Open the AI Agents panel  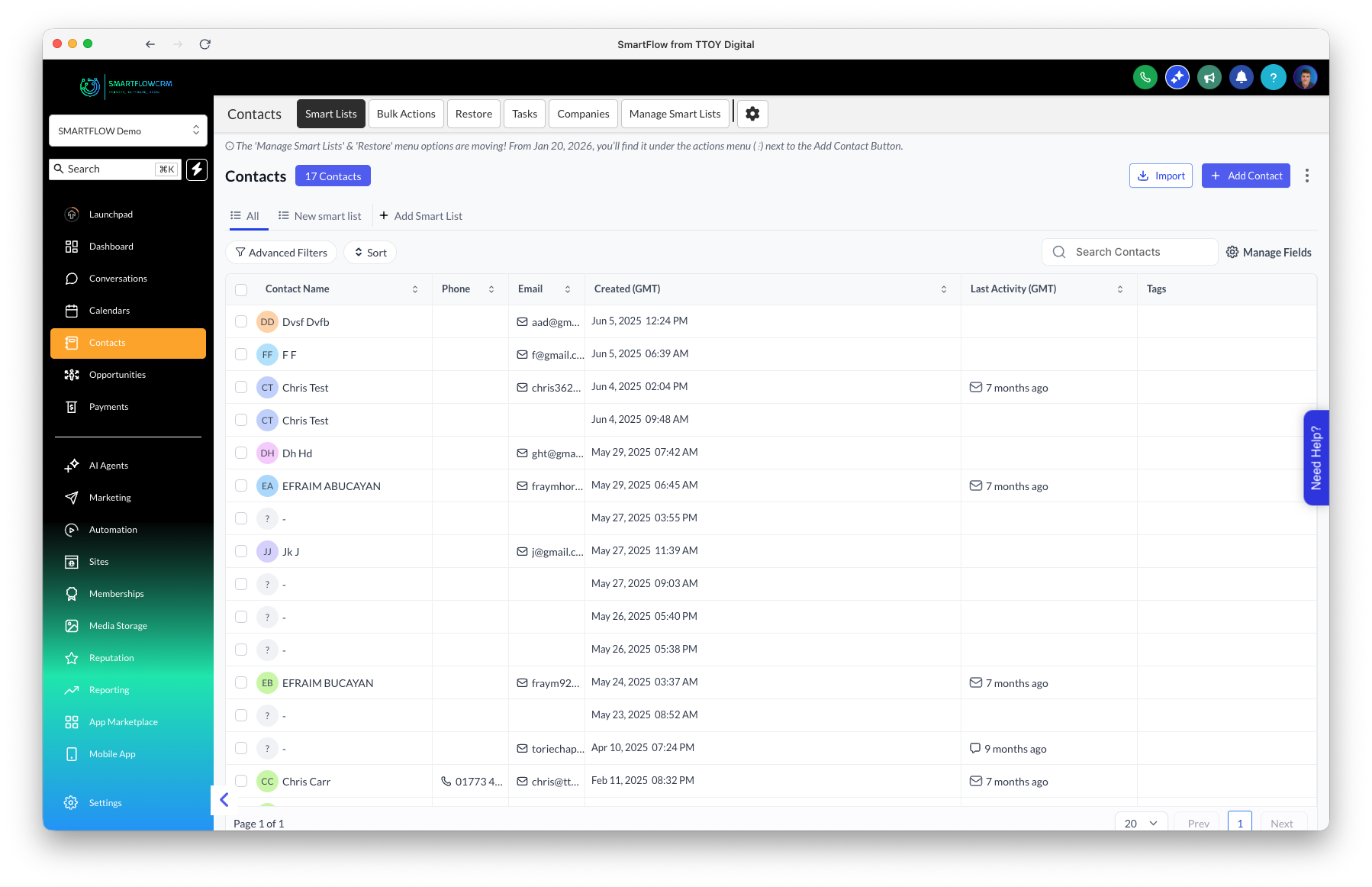[108, 466]
